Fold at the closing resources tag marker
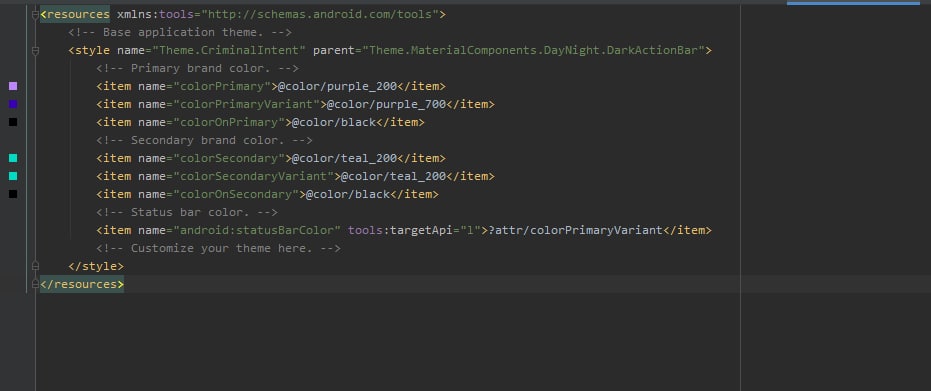Screen dimensions: 931x391 click(35, 284)
